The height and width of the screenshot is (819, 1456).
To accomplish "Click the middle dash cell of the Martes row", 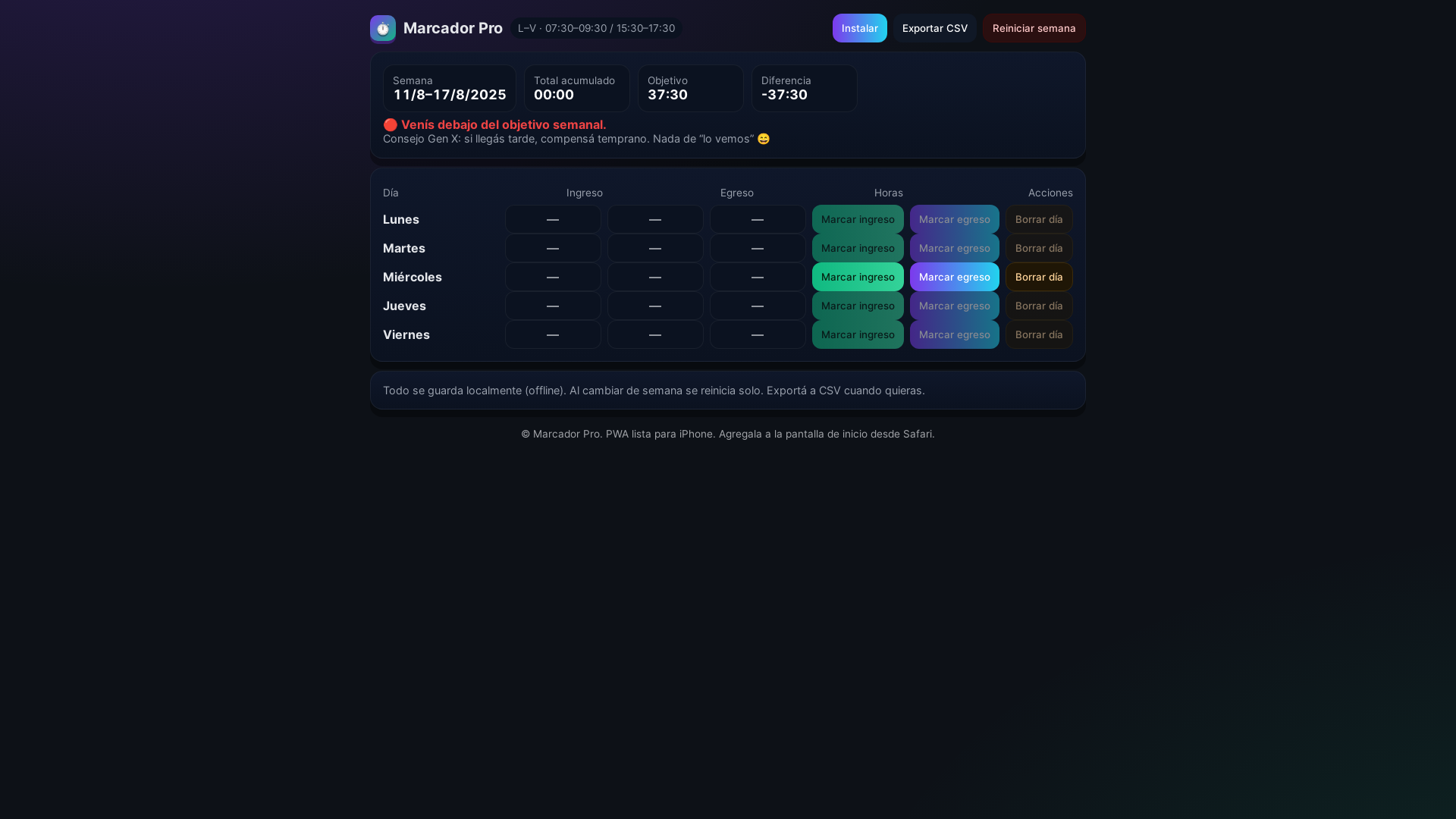I will pyautogui.click(x=655, y=248).
